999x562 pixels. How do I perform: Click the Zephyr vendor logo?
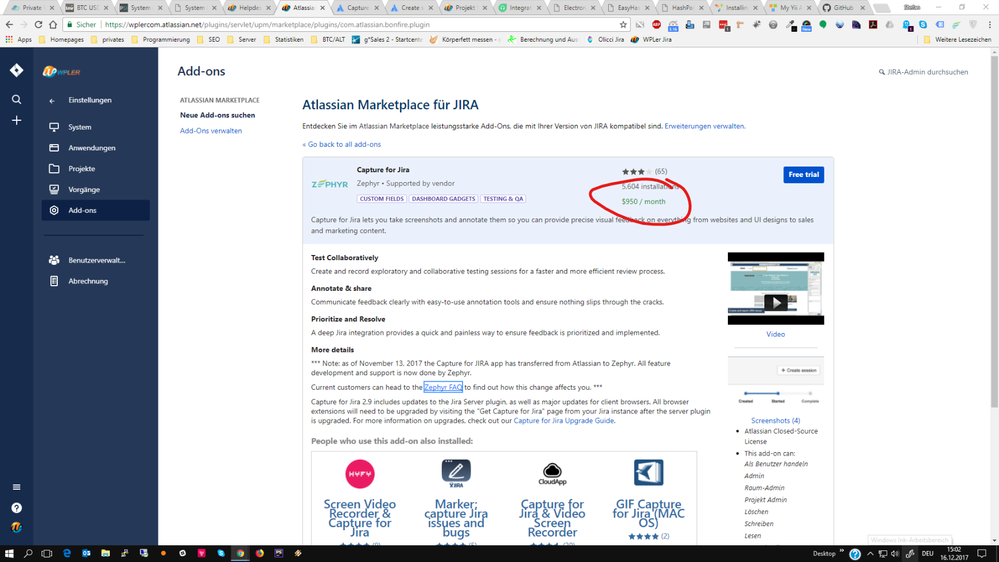[329, 184]
